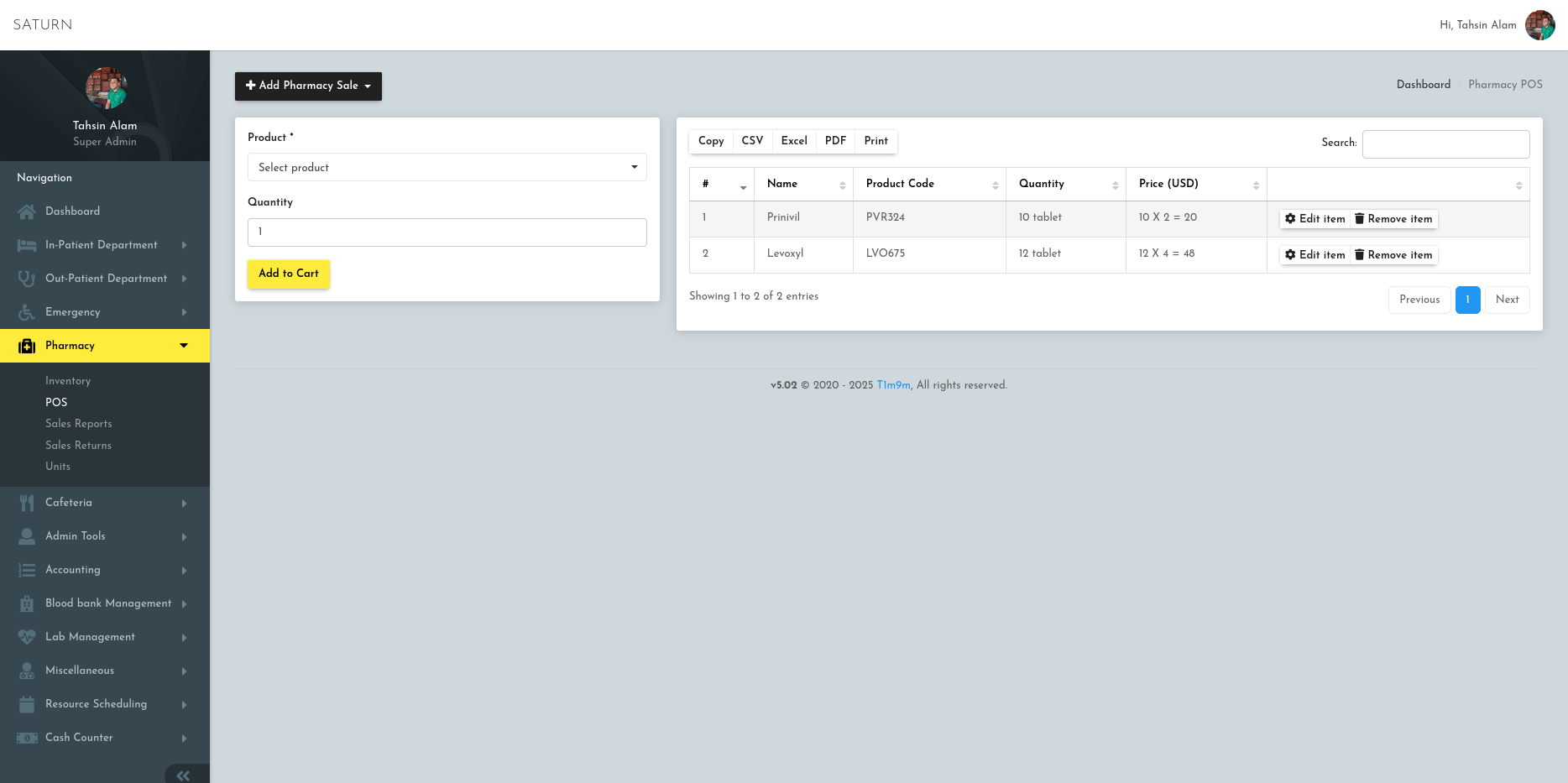Collapse the sidebar with the double-arrow toggle
The image size is (1568, 783).
pos(184,775)
